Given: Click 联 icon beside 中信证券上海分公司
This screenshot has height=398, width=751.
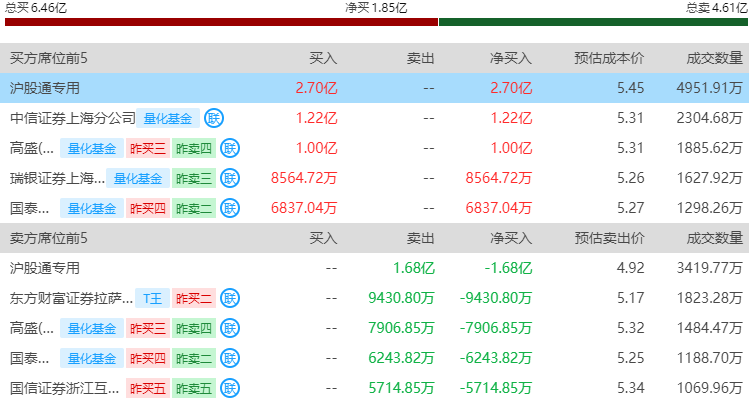Looking at the screenshot, I should click(214, 118).
